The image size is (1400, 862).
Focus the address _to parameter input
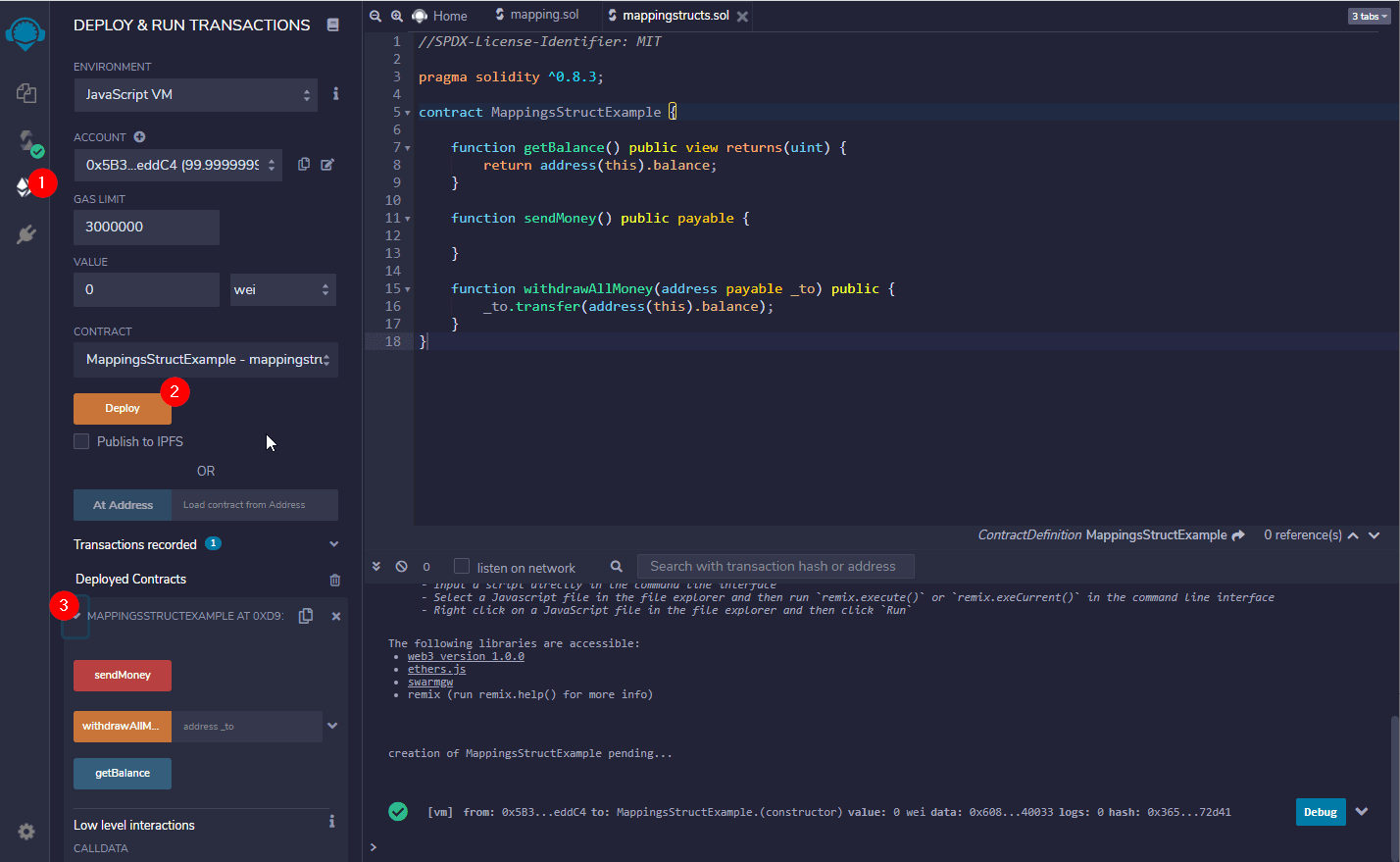point(247,726)
